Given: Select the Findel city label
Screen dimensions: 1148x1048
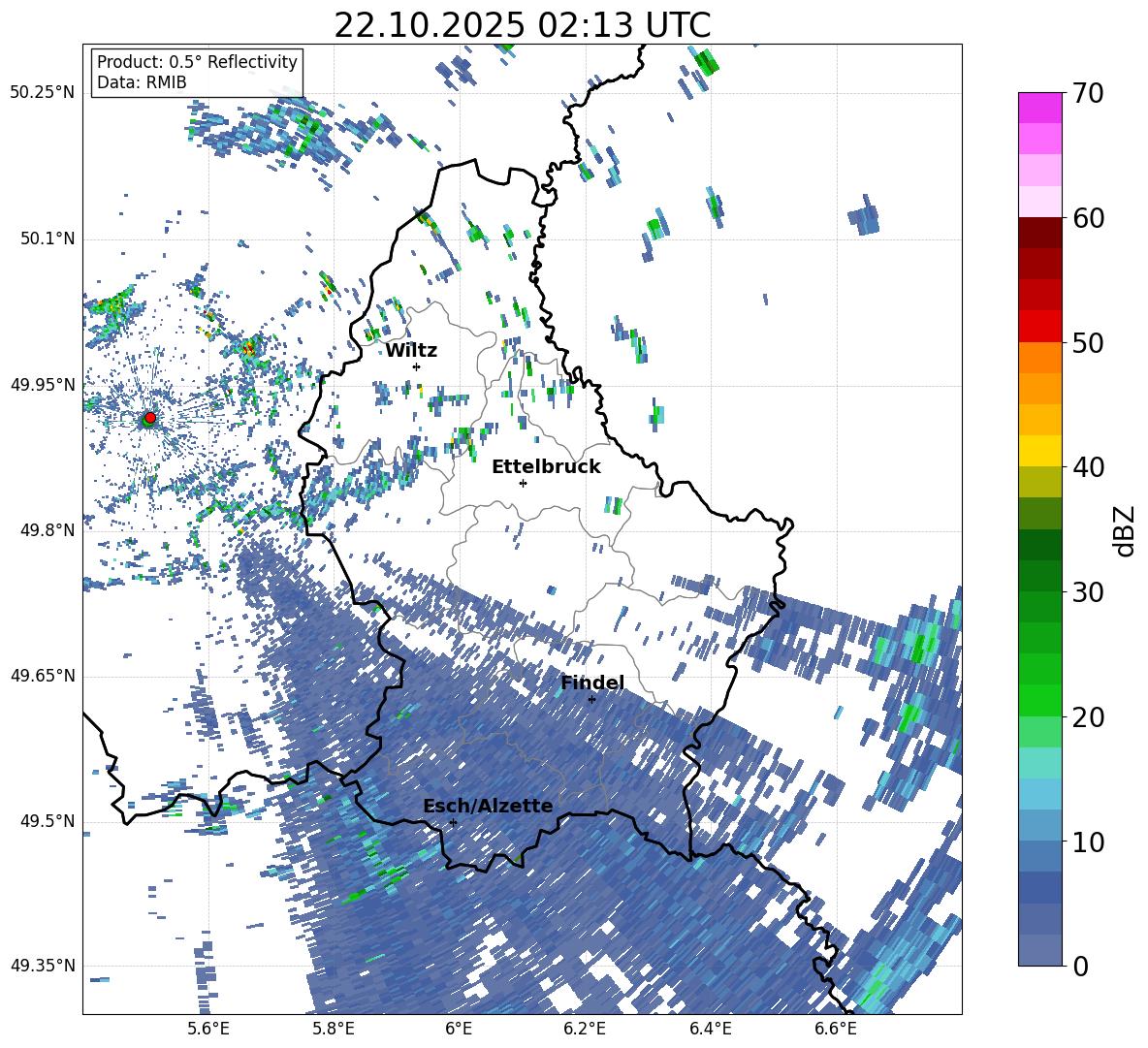Looking at the screenshot, I should pos(592,683).
